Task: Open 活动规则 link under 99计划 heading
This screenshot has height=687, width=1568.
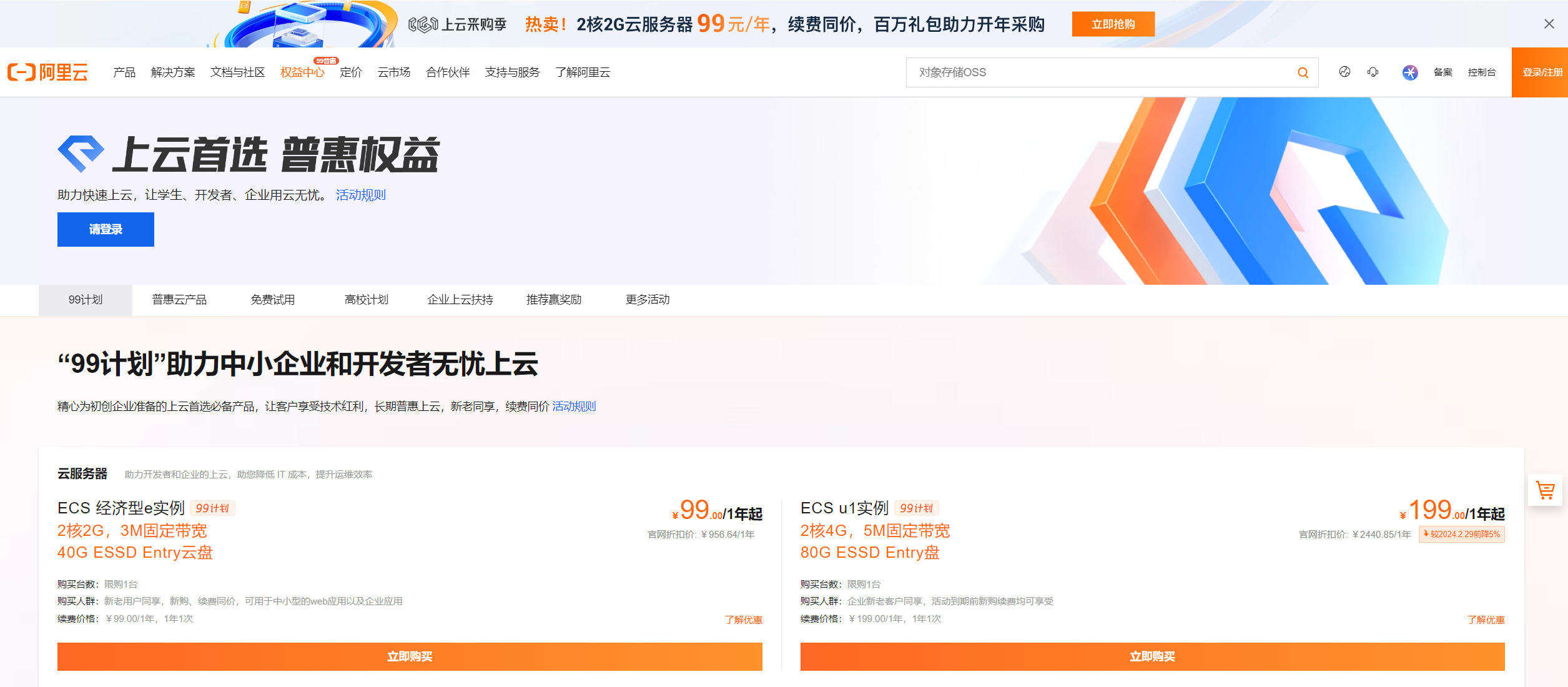Action: [x=574, y=407]
